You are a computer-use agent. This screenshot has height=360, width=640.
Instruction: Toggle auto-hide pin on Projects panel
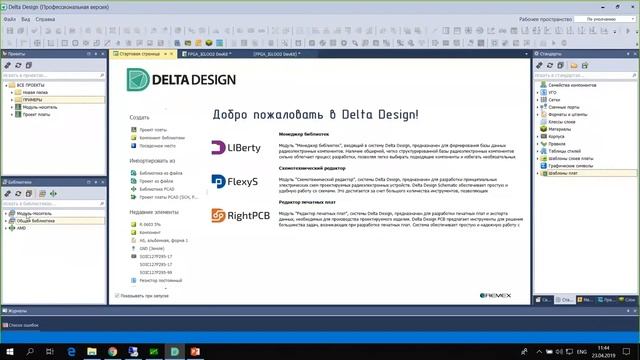click(96, 54)
